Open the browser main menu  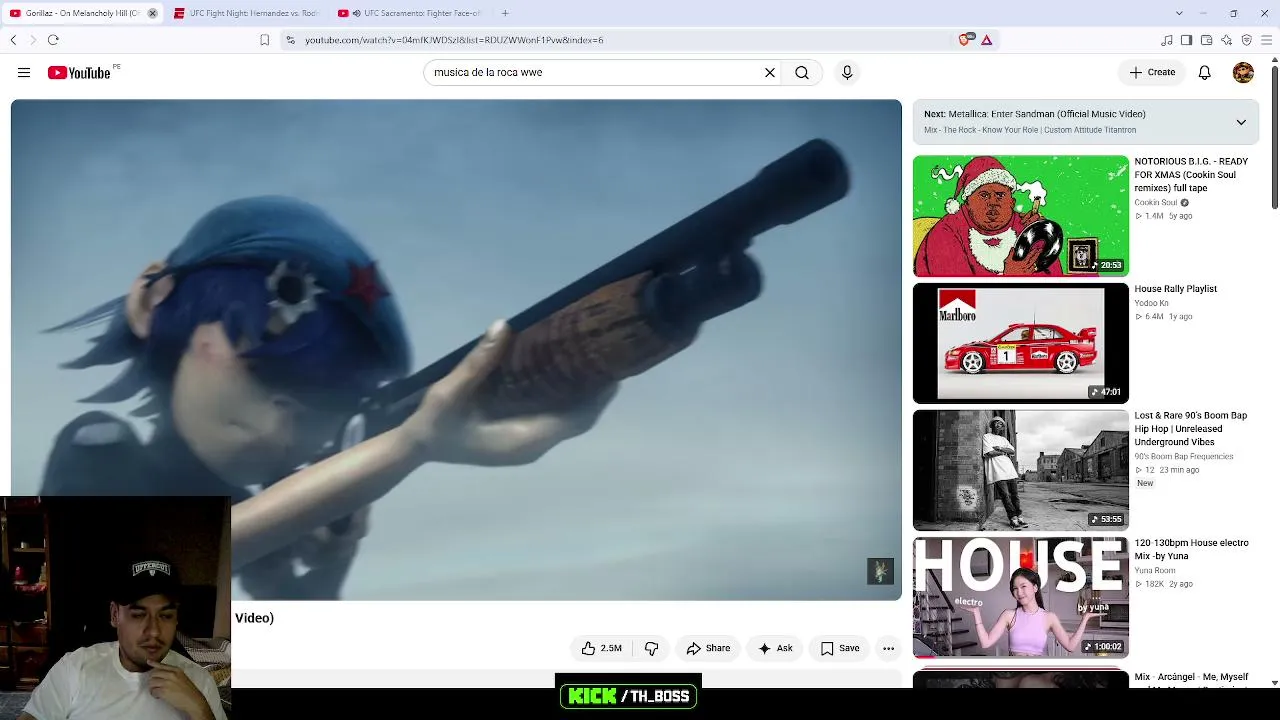[x=1267, y=40]
